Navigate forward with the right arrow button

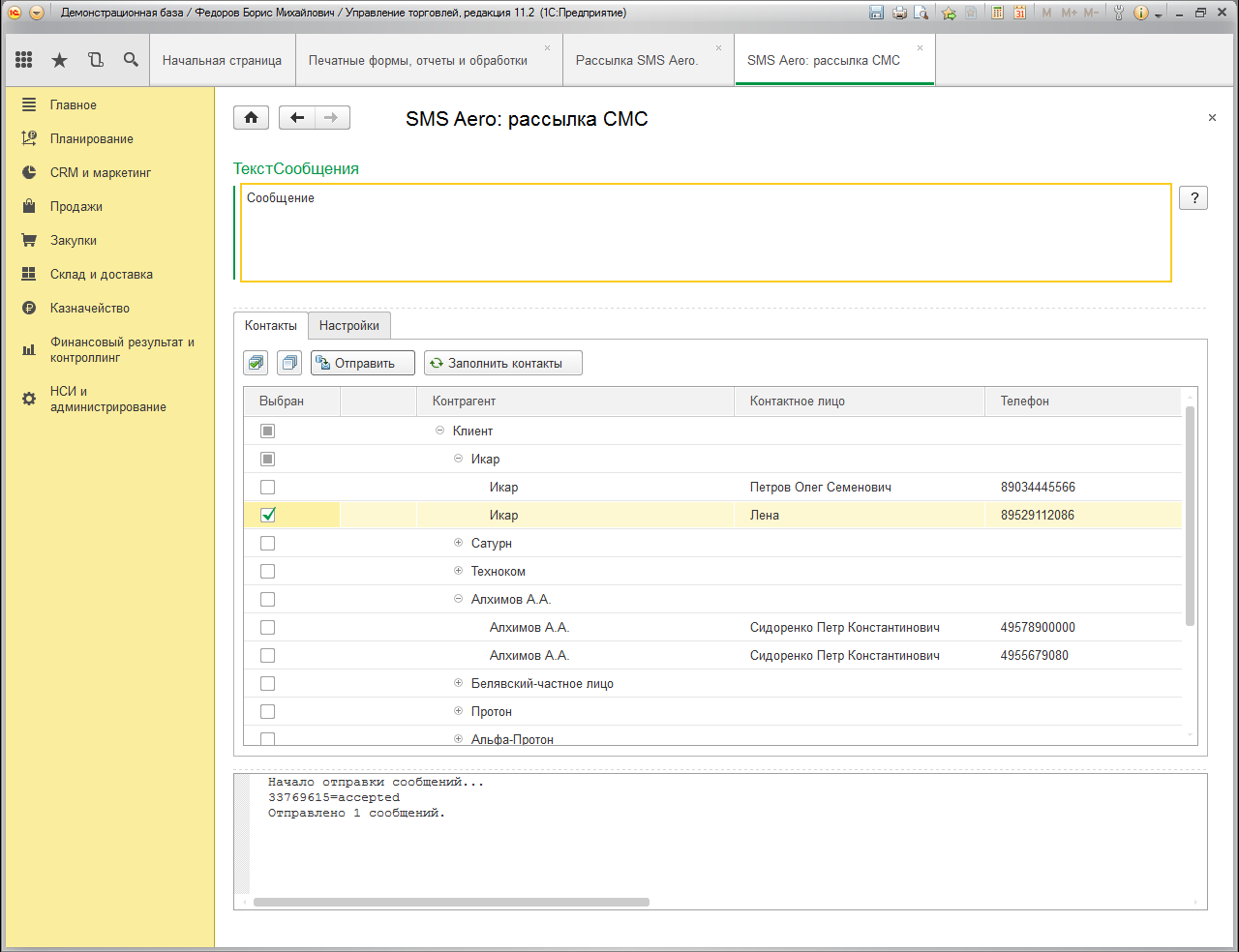coord(332,117)
